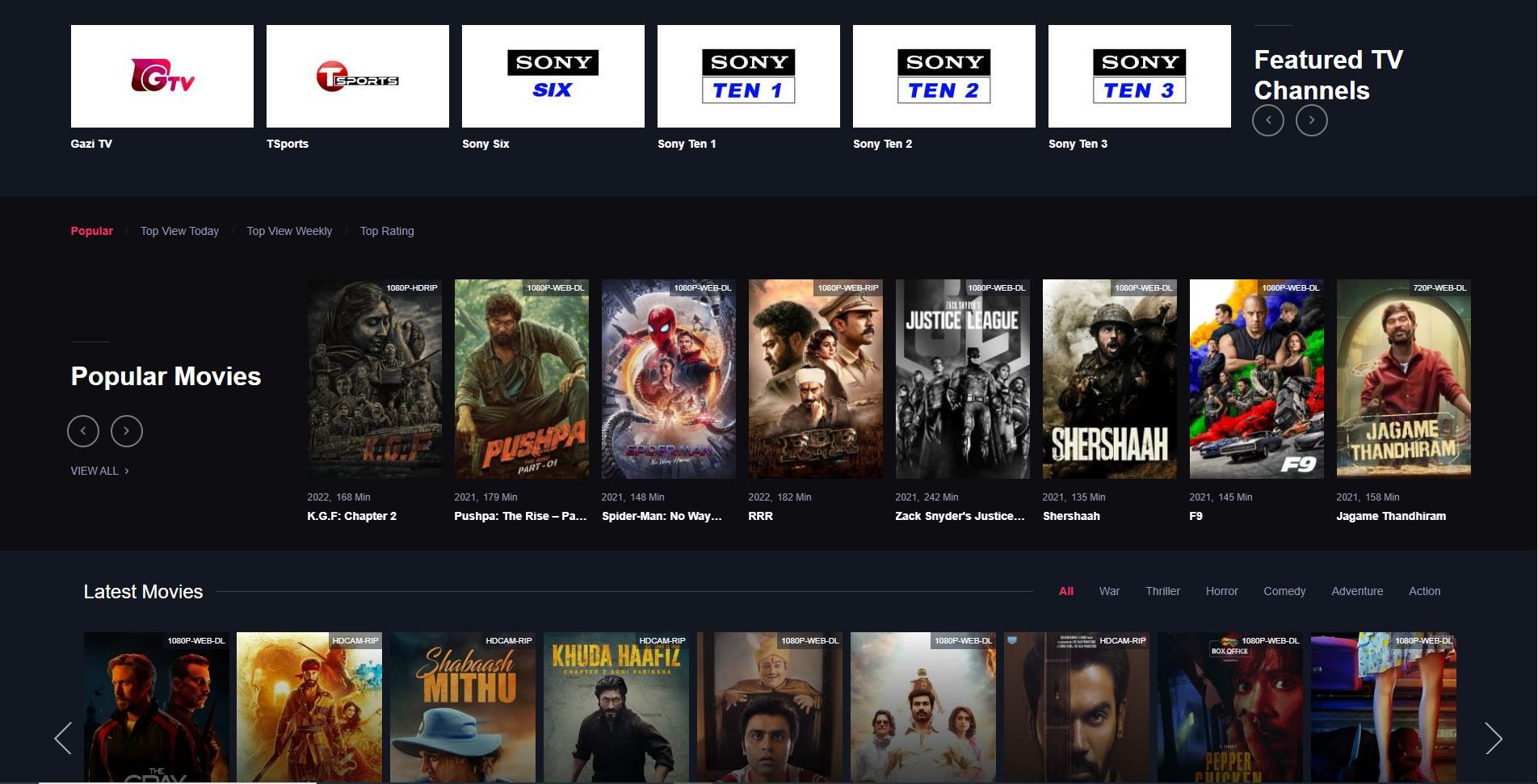Screen dimensions: 1538x784
Task: Click 1080P-WEB-RIP badge on RRR poster
Action: [848, 287]
